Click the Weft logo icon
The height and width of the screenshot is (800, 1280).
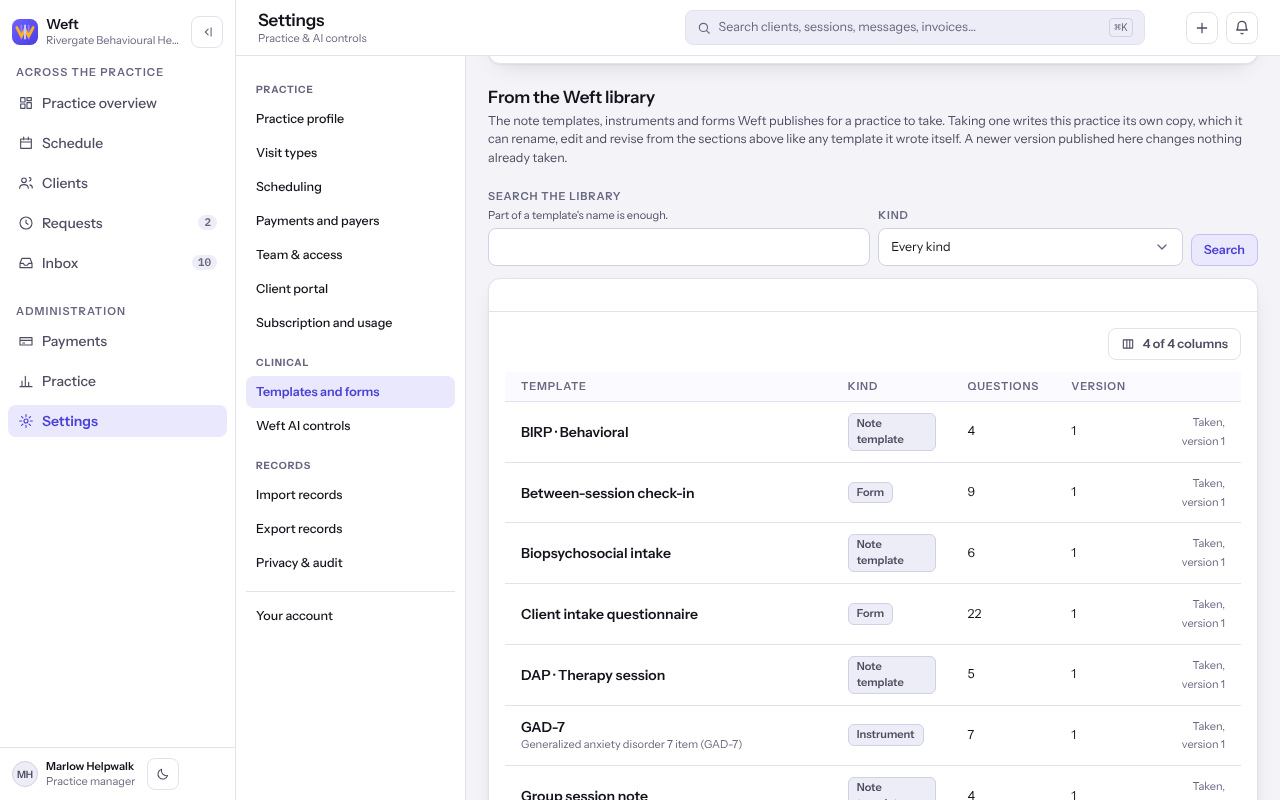click(x=25, y=32)
